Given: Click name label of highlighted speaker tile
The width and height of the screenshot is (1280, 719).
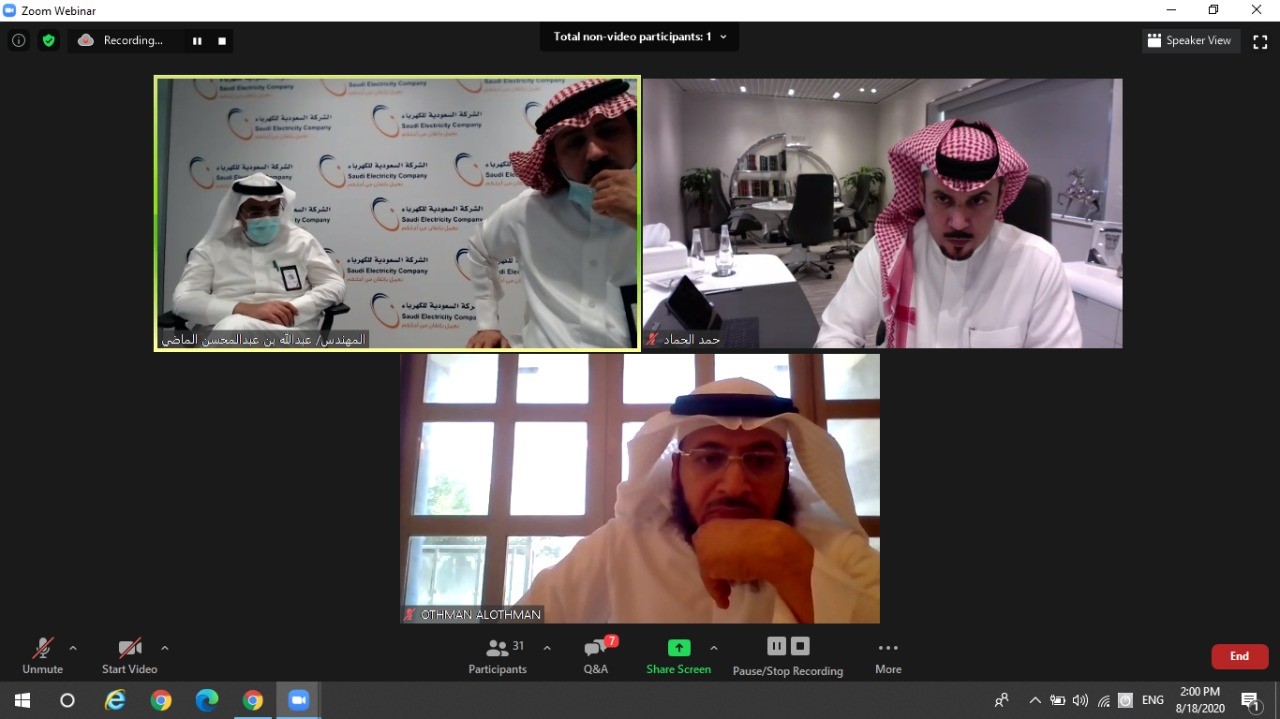Looking at the screenshot, I should pyautogui.click(x=265, y=340).
